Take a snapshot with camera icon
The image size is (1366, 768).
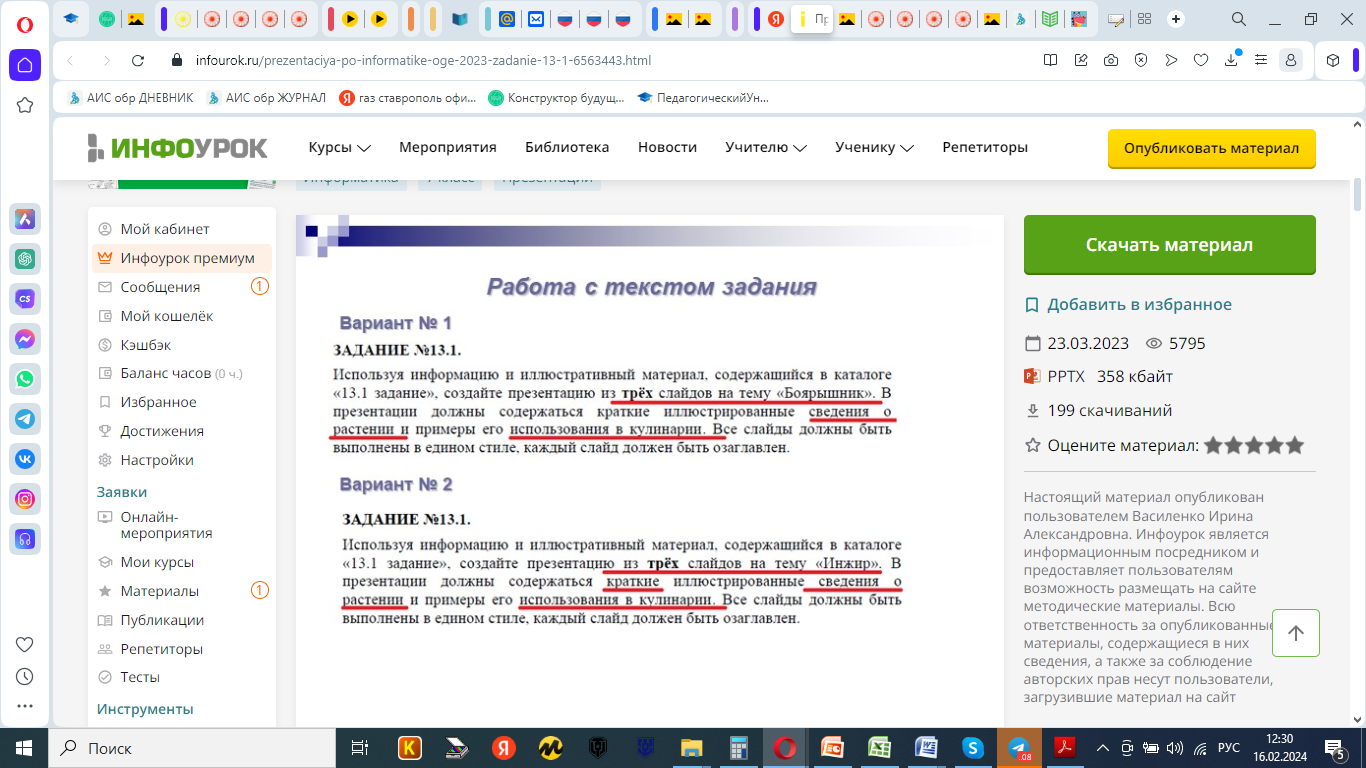1111,60
